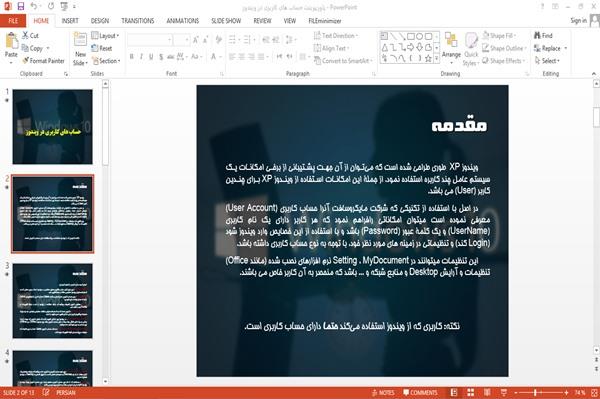Screen dimensions: 600x399
Task: Toggle bold formatting
Action: (132, 57)
